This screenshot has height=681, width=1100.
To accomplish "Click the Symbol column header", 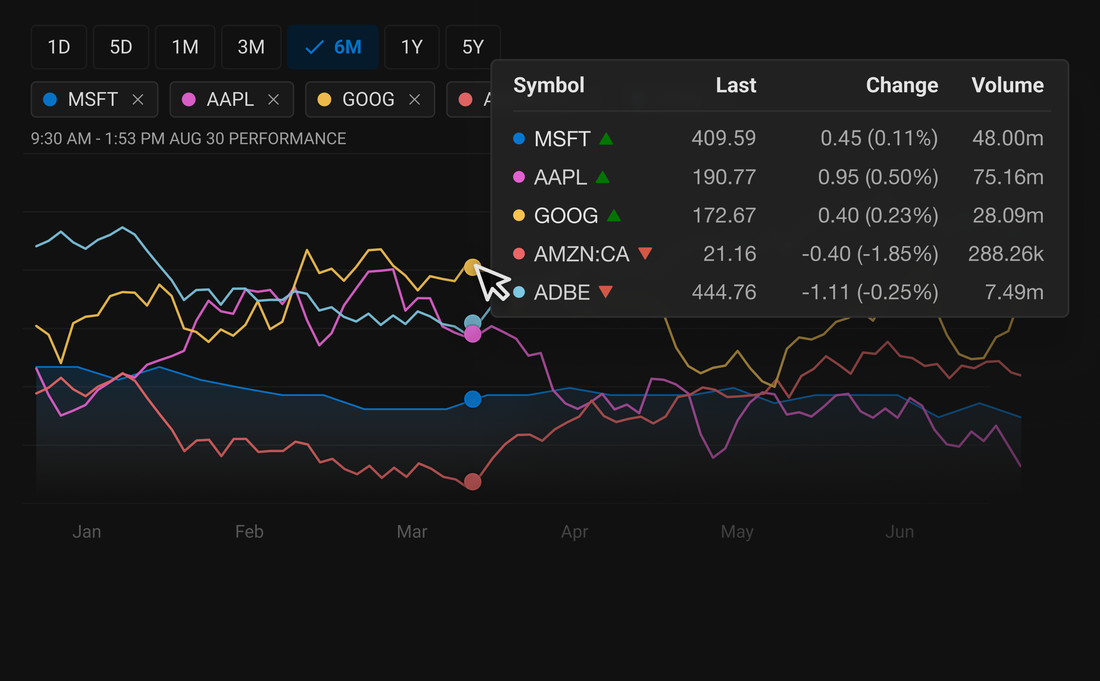I will 549,86.
